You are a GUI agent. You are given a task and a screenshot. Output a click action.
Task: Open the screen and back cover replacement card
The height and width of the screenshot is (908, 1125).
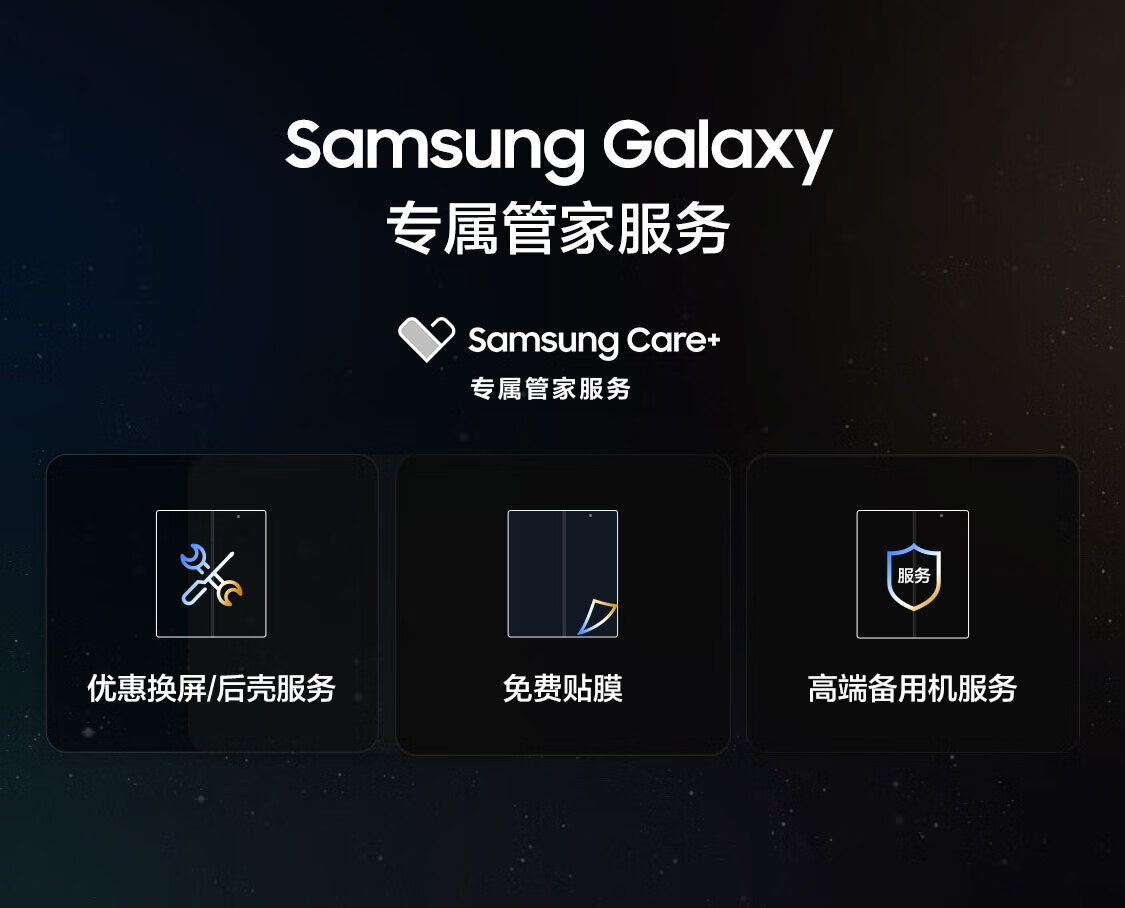(212, 603)
